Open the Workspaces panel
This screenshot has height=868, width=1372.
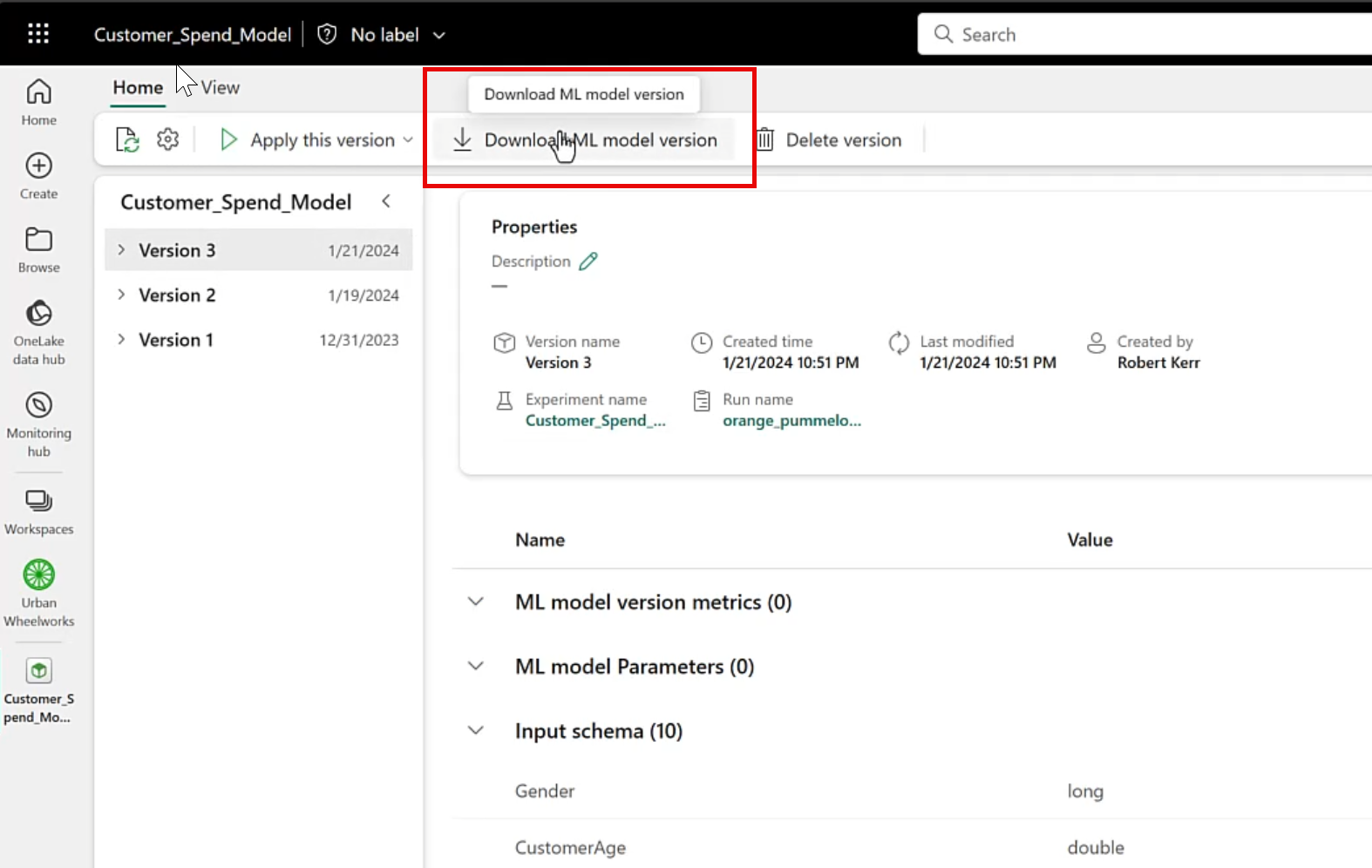coord(38,502)
